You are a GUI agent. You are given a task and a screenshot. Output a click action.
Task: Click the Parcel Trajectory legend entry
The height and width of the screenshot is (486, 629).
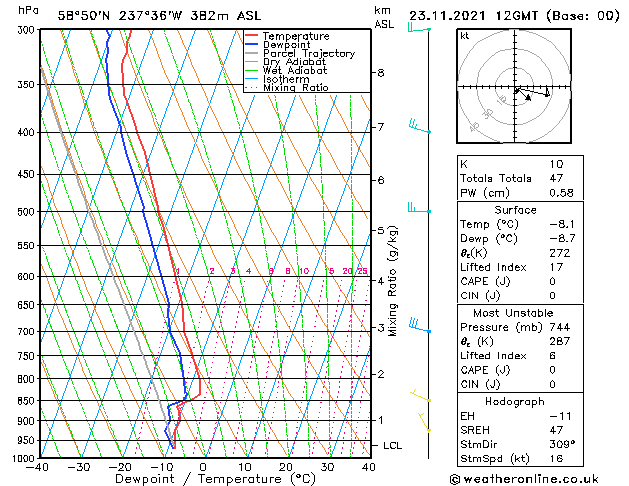tap(300, 53)
